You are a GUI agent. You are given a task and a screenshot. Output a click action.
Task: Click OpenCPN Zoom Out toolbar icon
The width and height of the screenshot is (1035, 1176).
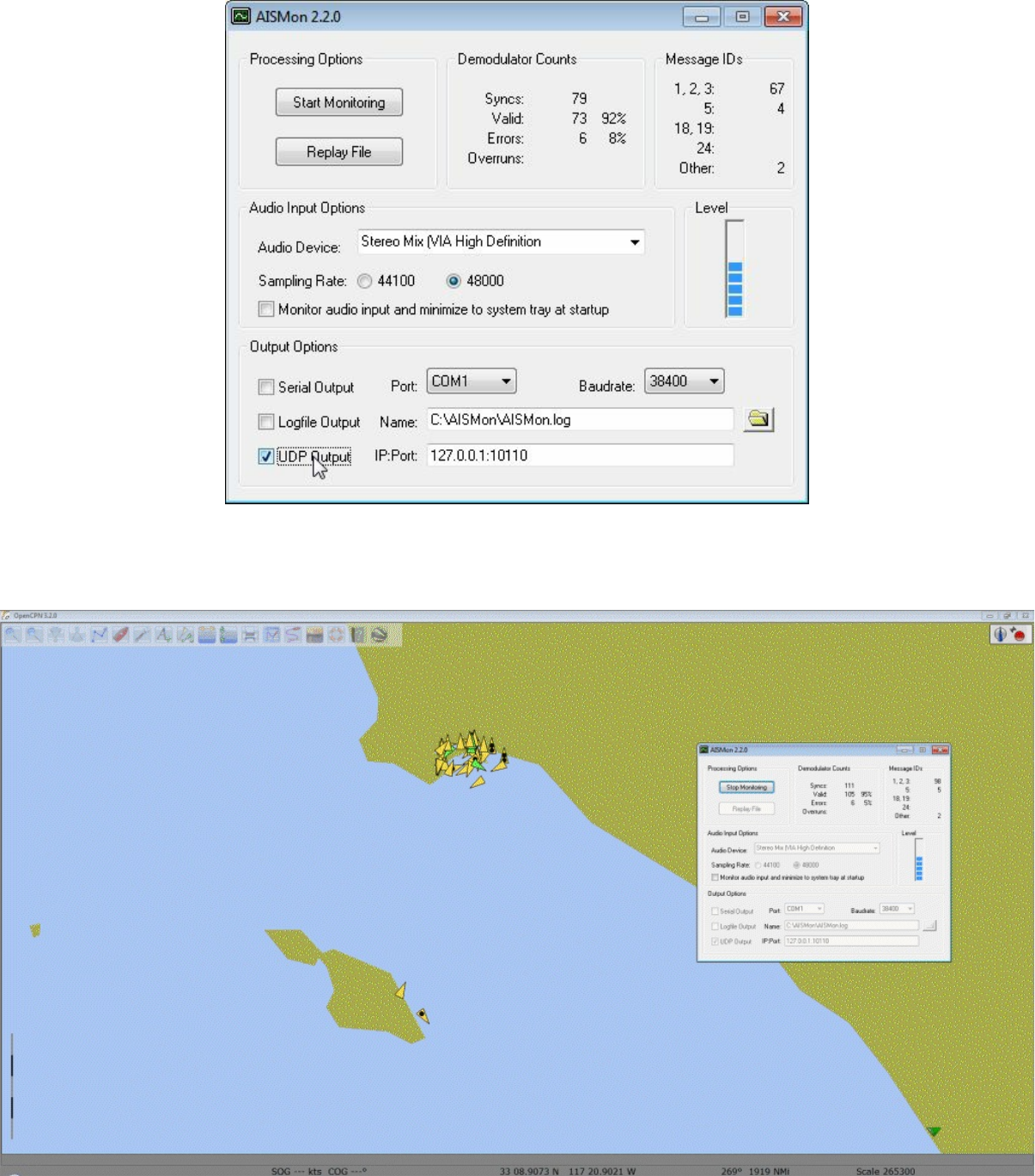pos(34,635)
